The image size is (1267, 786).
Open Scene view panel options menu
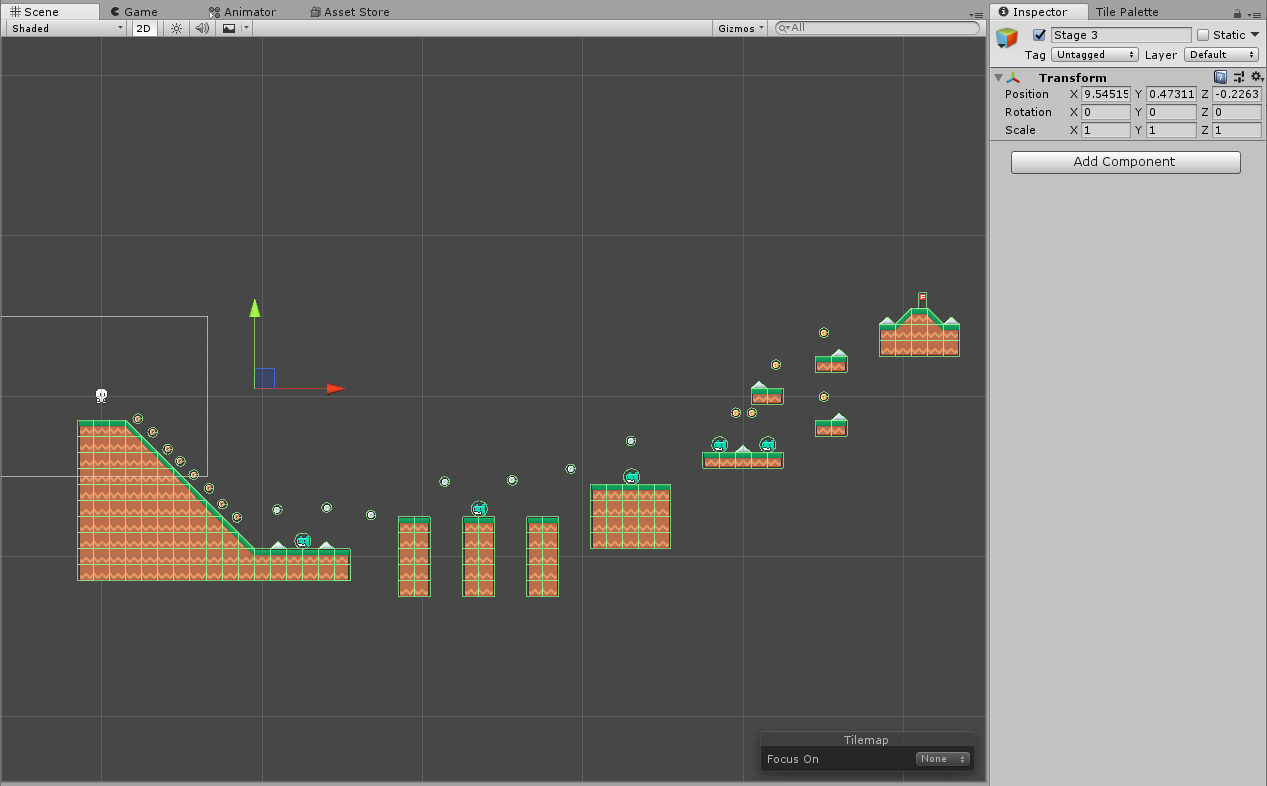[x=977, y=14]
